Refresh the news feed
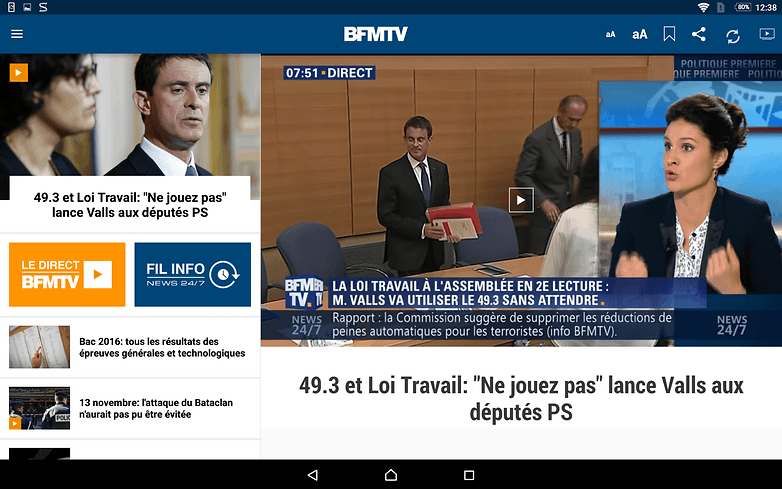The image size is (782, 489). pyautogui.click(x=733, y=36)
